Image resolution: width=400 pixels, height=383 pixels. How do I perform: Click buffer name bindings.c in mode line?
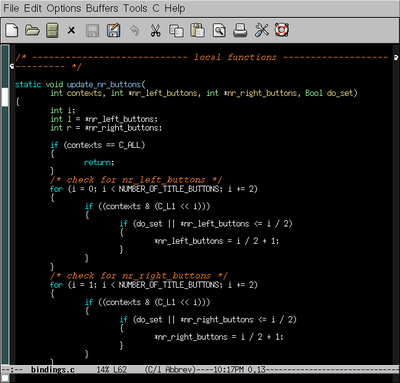pos(53,369)
